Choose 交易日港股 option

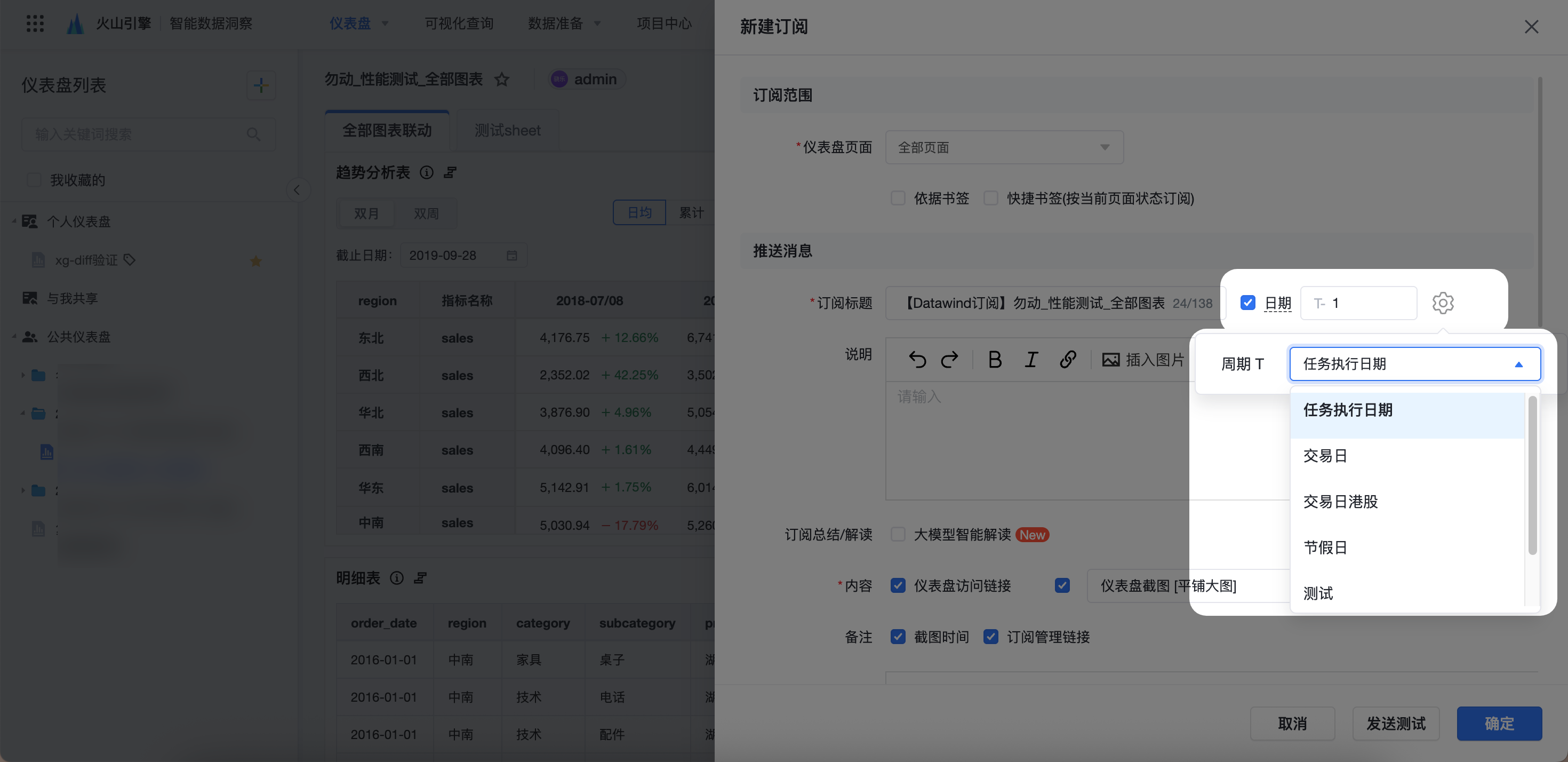(x=1407, y=501)
